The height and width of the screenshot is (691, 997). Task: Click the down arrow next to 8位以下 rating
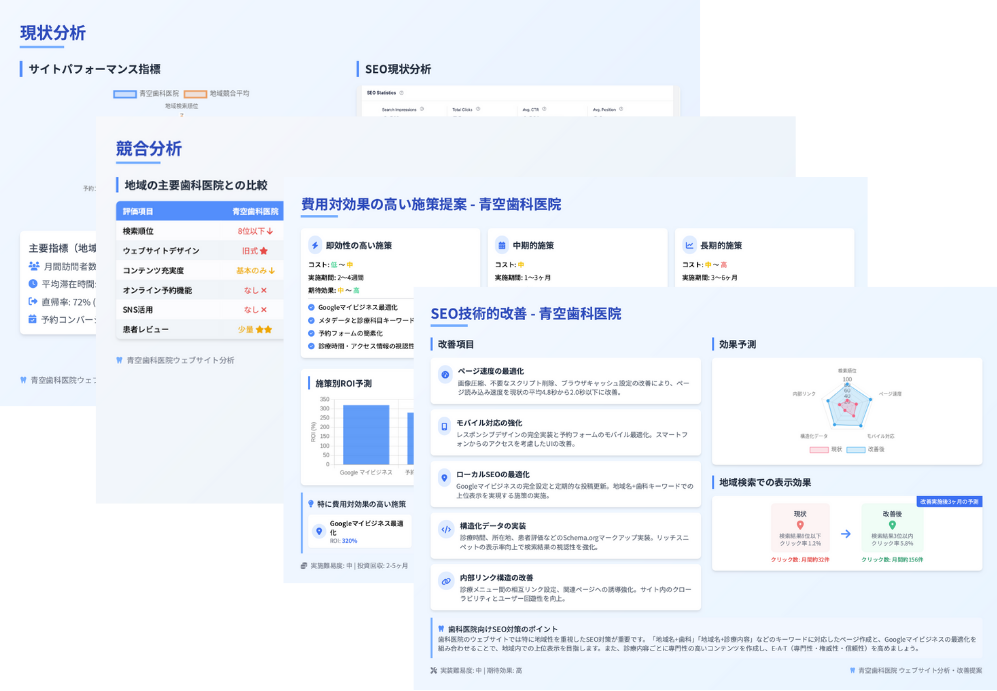(272, 231)
